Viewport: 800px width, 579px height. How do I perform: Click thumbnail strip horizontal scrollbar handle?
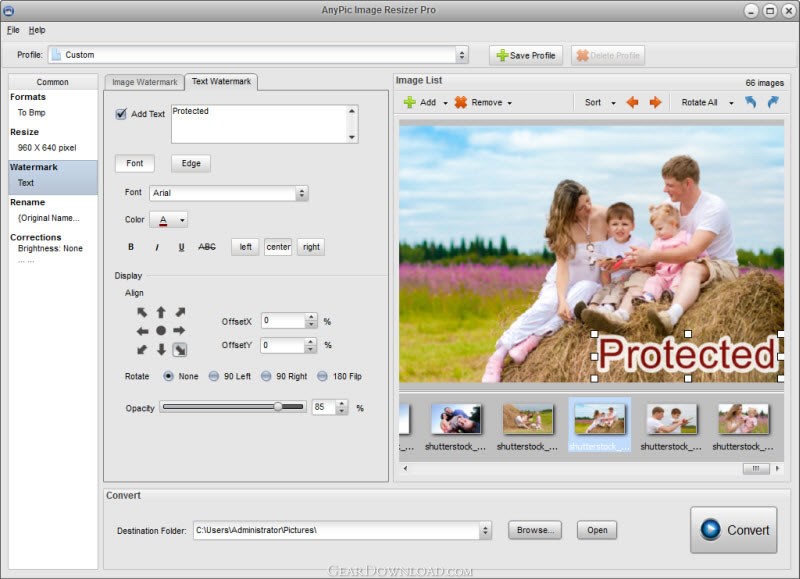(x=756, y=468)
